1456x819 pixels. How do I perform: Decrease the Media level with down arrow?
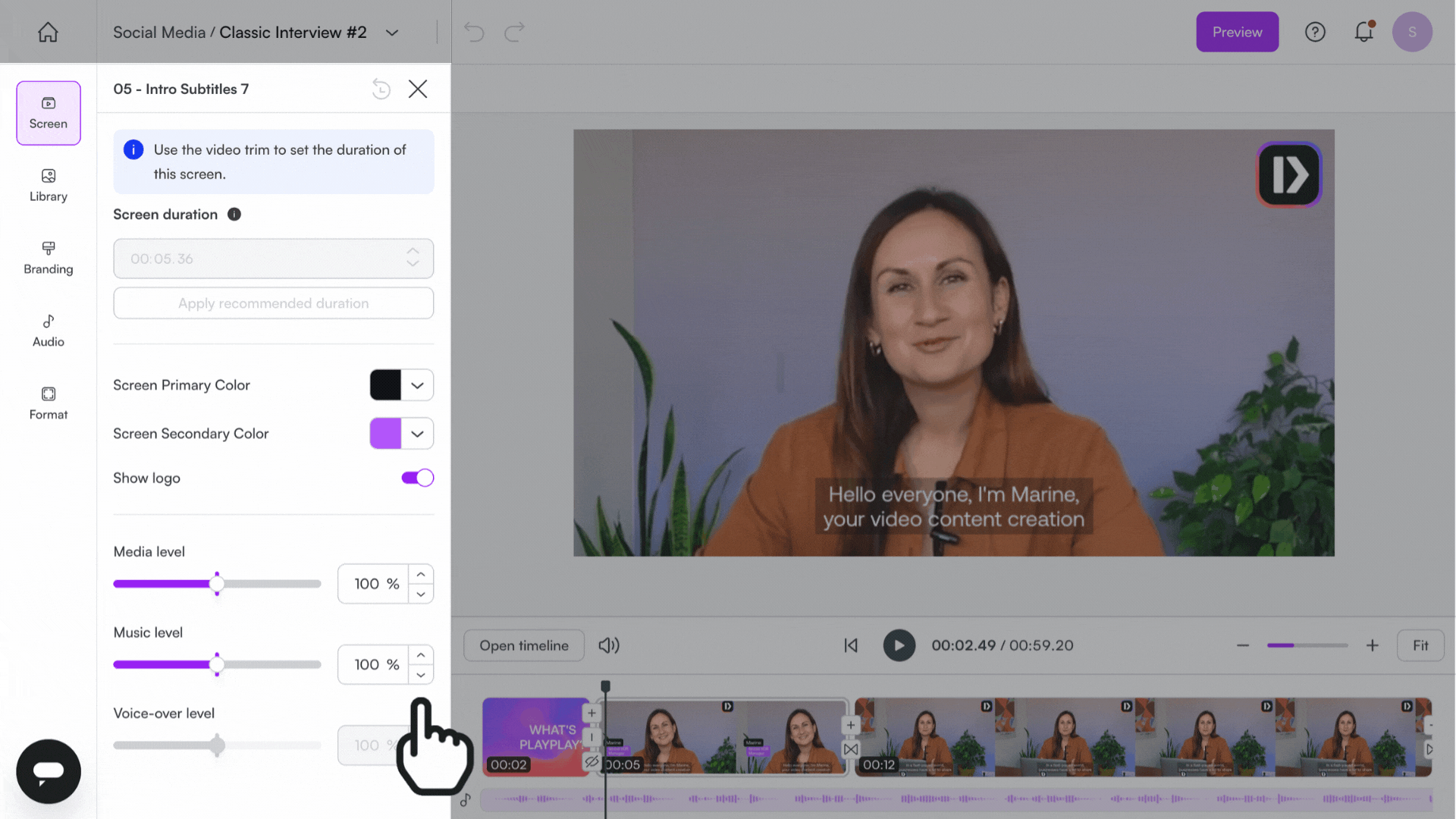(421, 594)
